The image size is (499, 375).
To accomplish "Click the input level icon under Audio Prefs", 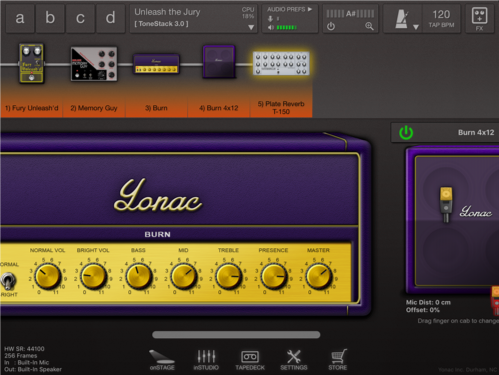I will [270, 19].
